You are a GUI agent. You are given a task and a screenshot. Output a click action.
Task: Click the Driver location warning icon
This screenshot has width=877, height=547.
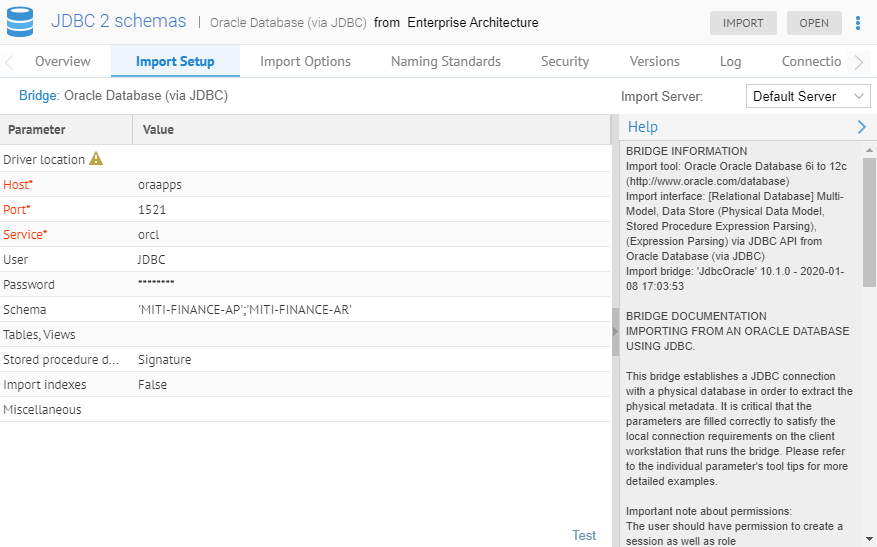96,159
